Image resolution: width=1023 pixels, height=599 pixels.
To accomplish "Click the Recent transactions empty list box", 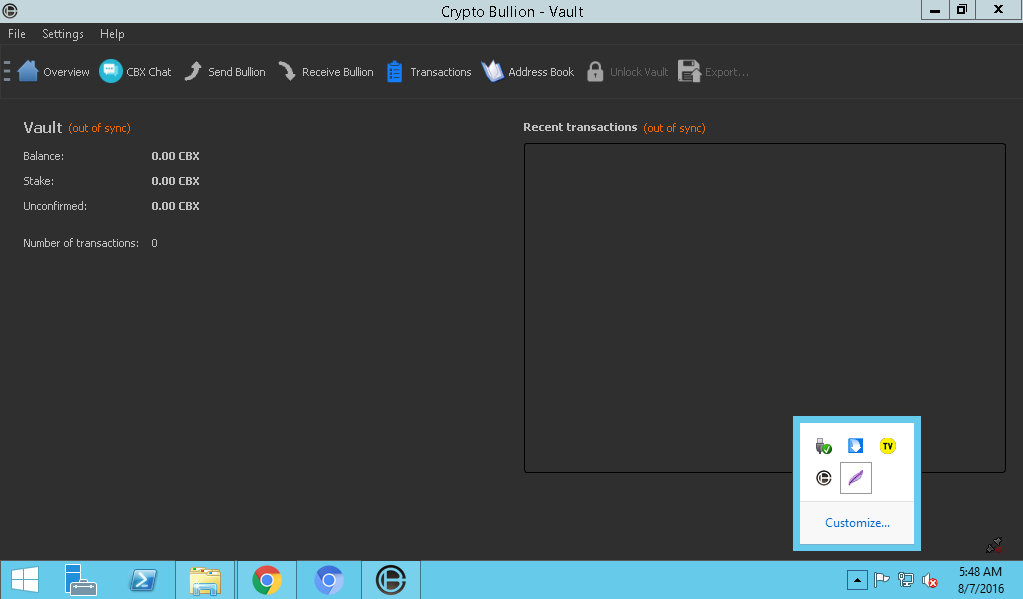I will click(x=765, y=308).
